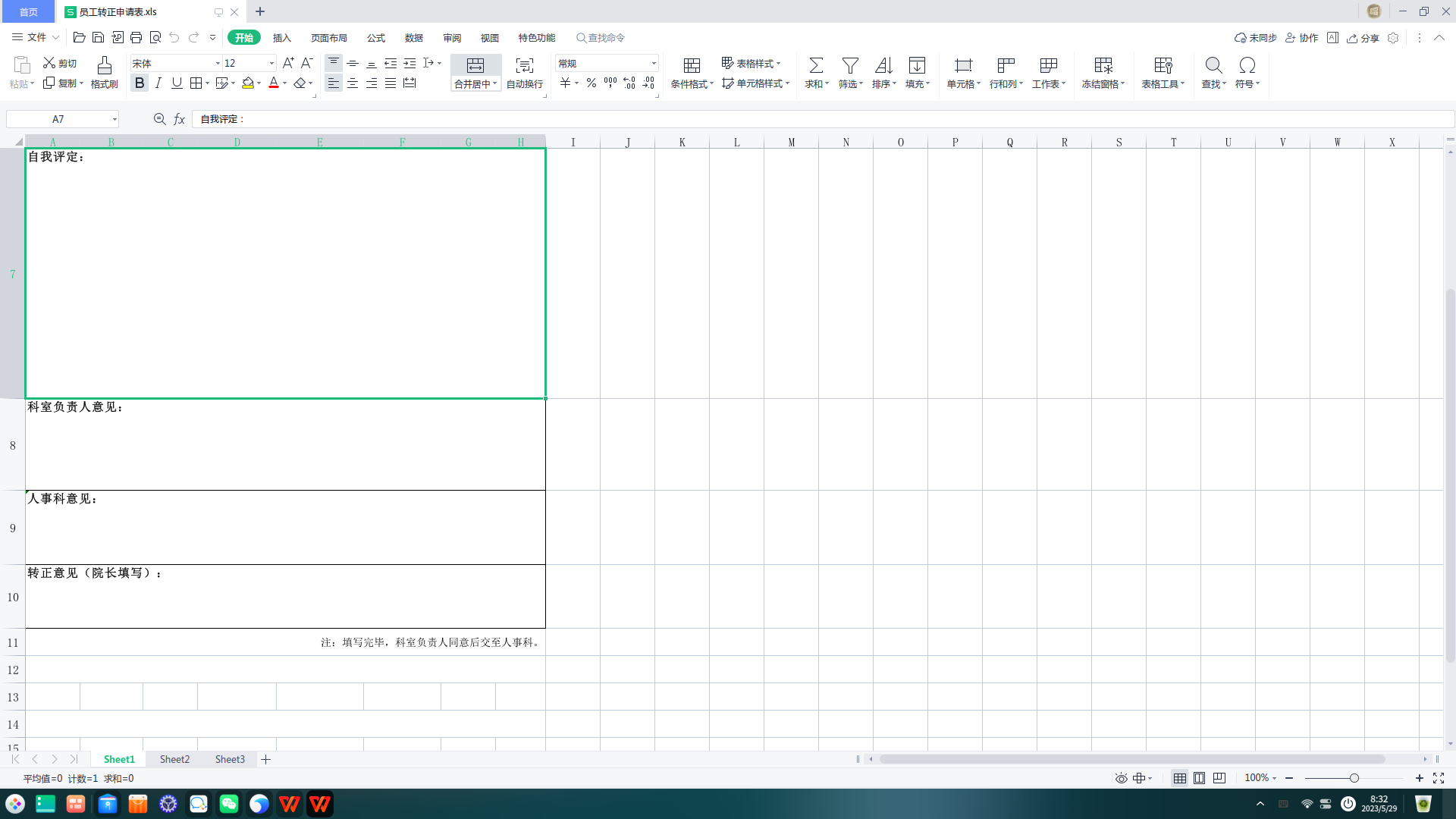This screenshot has width=1456, height=819.
Task: Click the Conditional Formatting (条件格式) icon
Action: coord(692,66)
